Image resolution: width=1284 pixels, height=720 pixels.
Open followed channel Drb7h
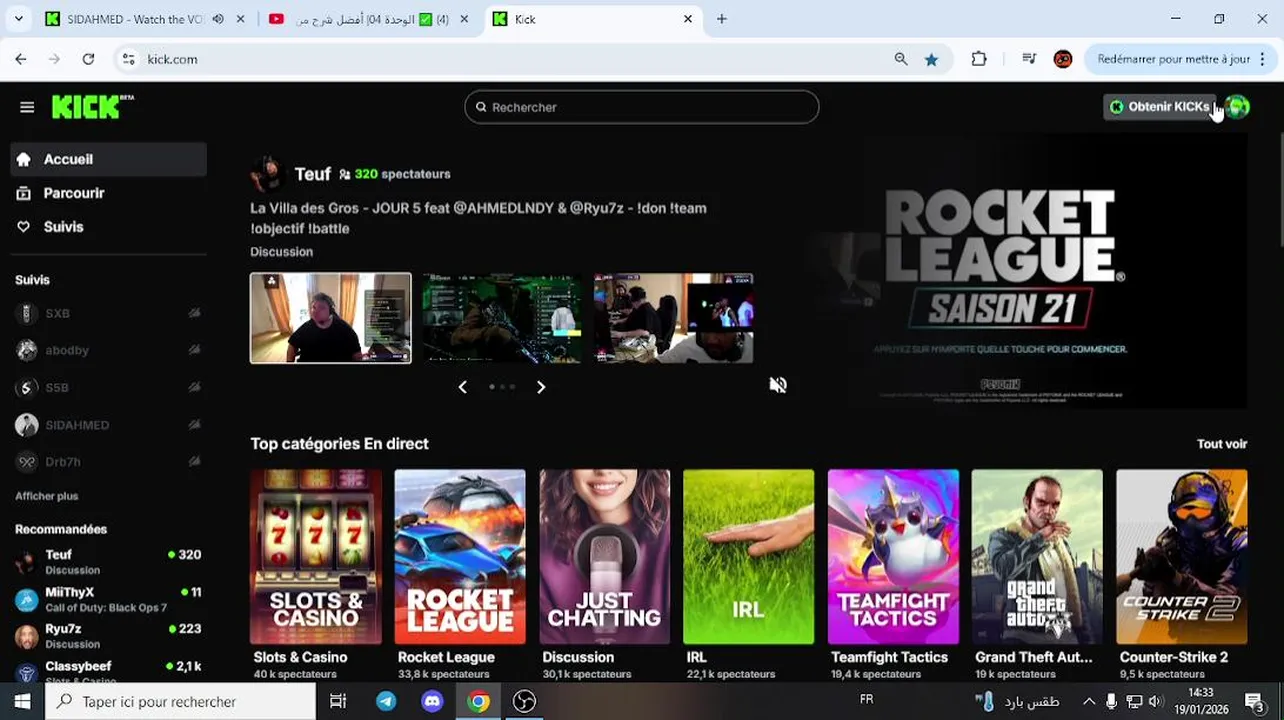click(108, 462)
